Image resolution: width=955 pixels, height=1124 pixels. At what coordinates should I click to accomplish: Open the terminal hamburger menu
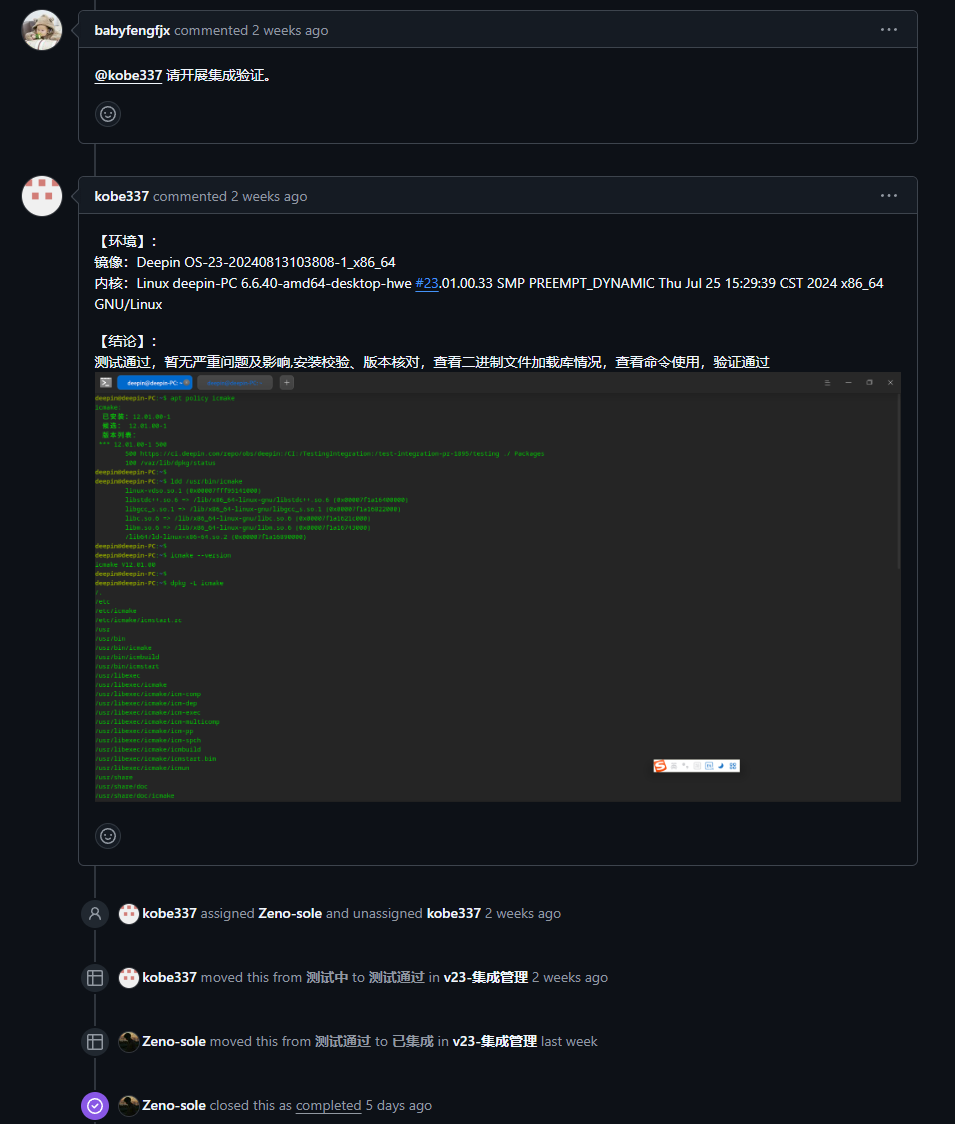coord(825,382)
